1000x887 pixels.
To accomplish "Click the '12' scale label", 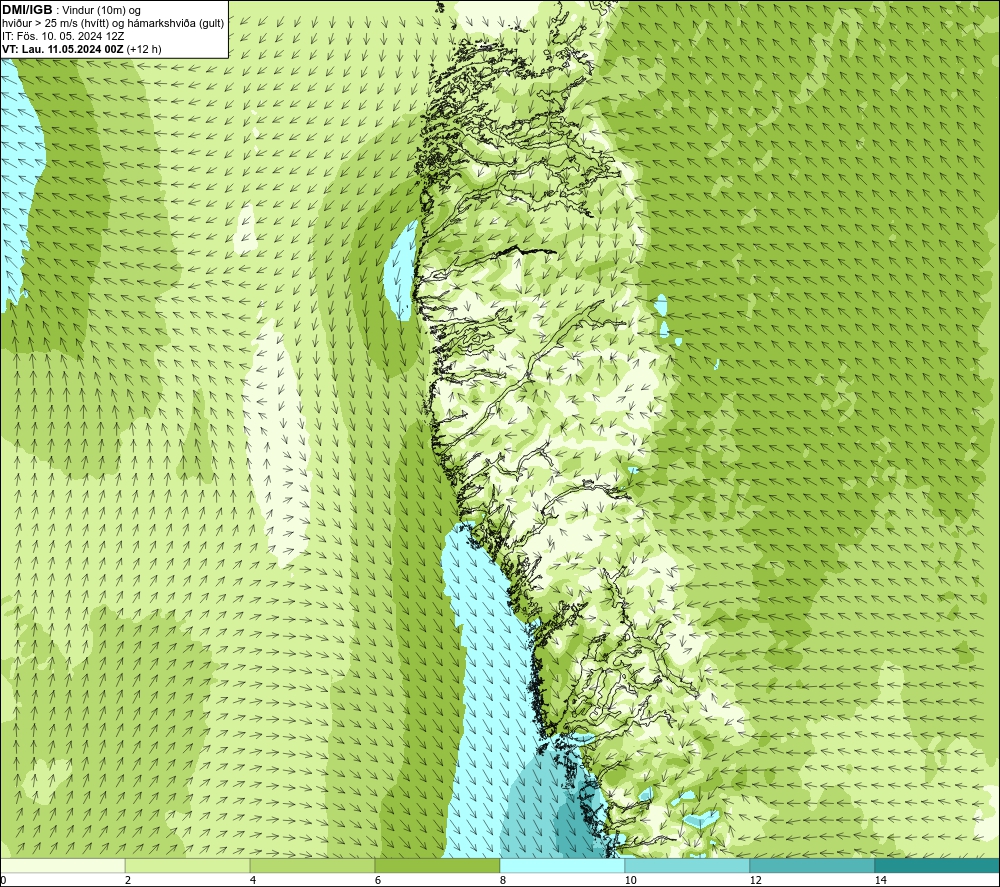I will (x=755, y=880).
